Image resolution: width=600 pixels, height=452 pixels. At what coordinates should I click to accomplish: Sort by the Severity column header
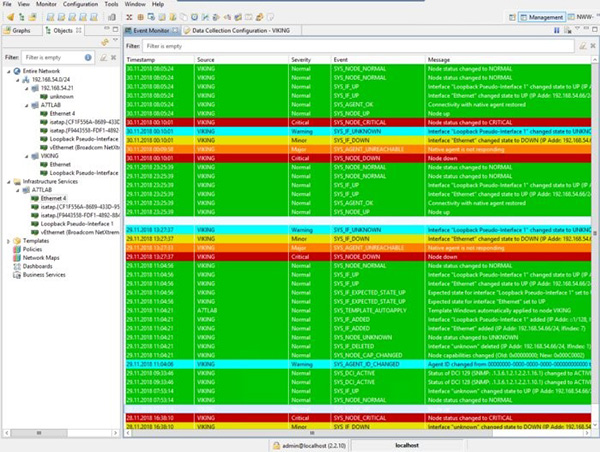tap(309, 60)
